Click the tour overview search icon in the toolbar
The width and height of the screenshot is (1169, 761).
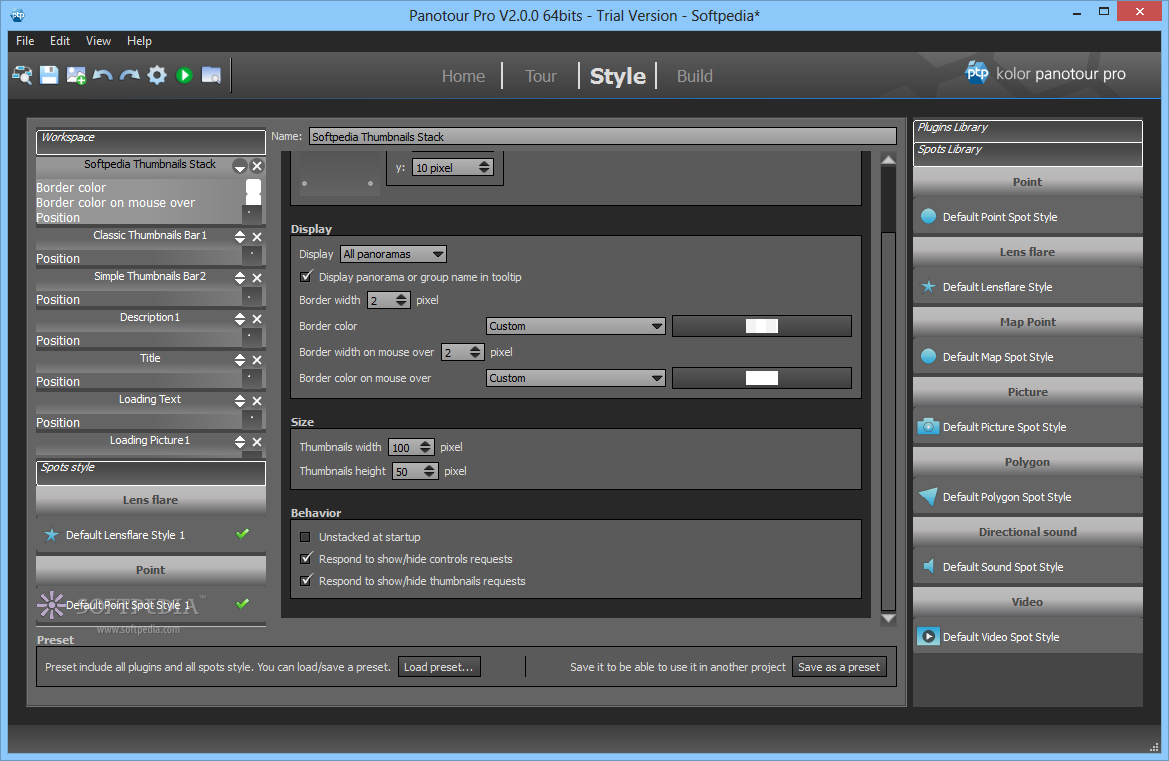pos(22,75)
